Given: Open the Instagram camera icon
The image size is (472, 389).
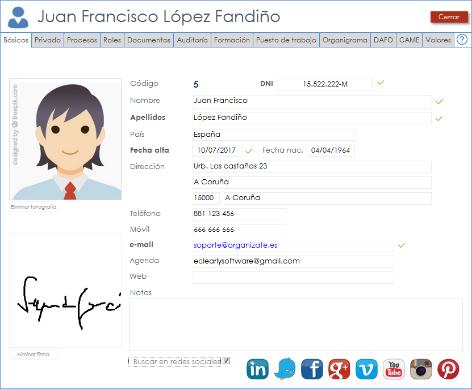Looking at the screenshot, I should coord(421,369).
